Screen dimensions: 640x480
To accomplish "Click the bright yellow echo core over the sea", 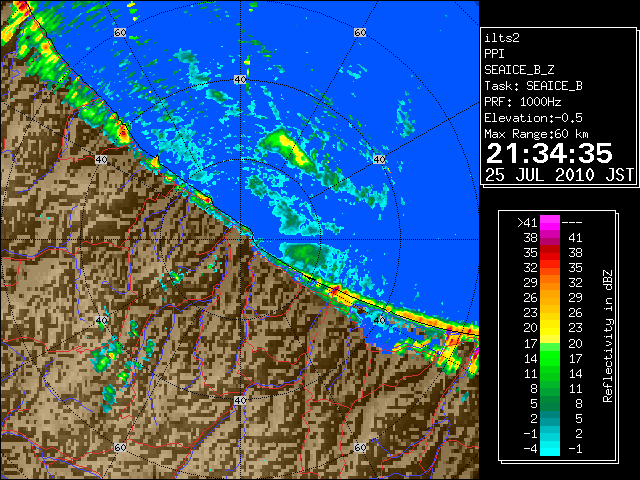I will point(291,148).
